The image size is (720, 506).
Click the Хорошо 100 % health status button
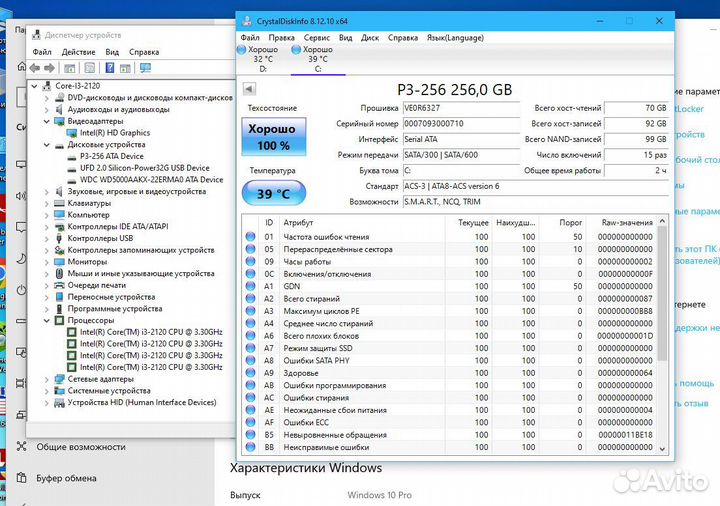(x=274, y=137)
